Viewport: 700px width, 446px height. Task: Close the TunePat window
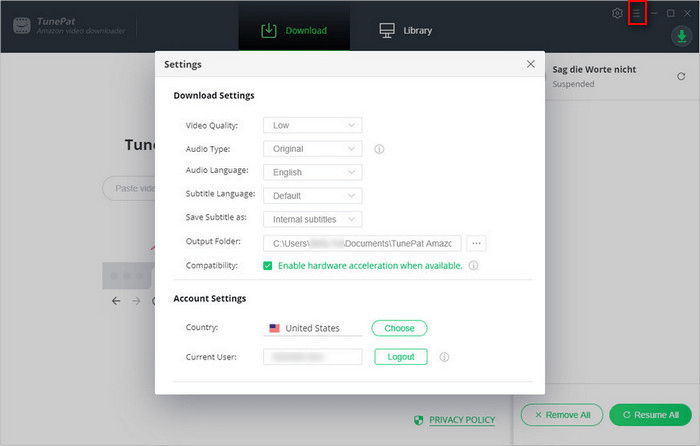click(x=688, y=13)
